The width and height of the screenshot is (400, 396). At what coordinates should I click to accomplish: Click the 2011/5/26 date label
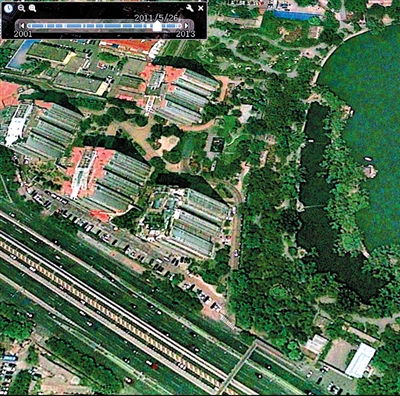coord(156,18)
